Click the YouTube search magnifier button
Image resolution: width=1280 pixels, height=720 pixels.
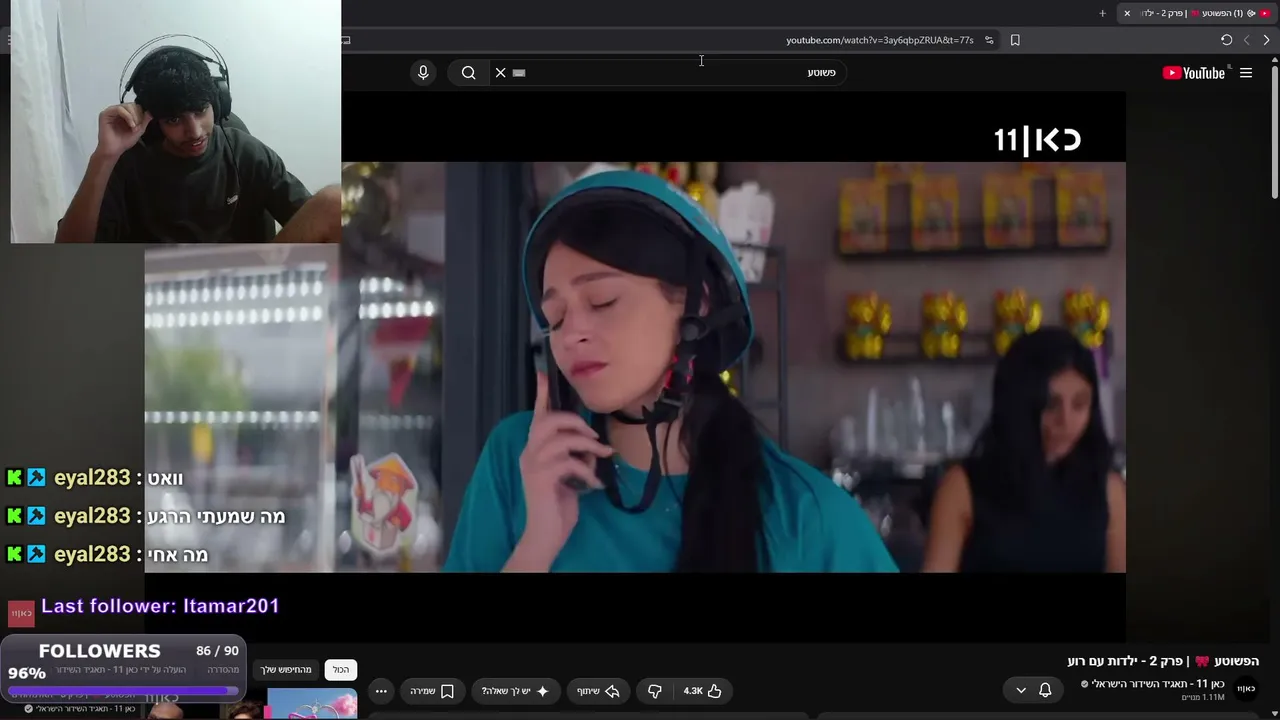[468, 72]
